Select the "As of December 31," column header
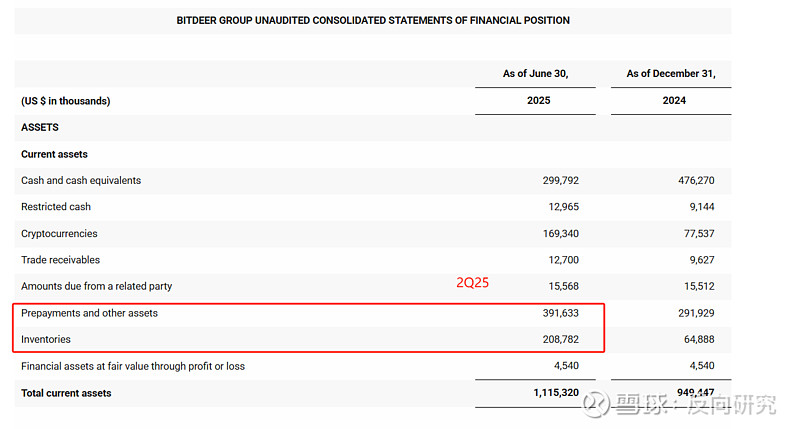 click(x=671, y=74)
